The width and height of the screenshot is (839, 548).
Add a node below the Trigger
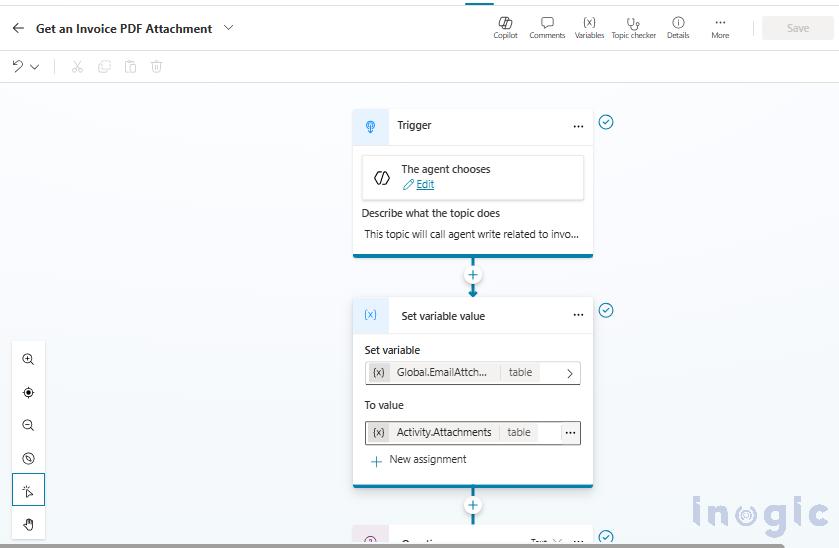tap(472, 275)
